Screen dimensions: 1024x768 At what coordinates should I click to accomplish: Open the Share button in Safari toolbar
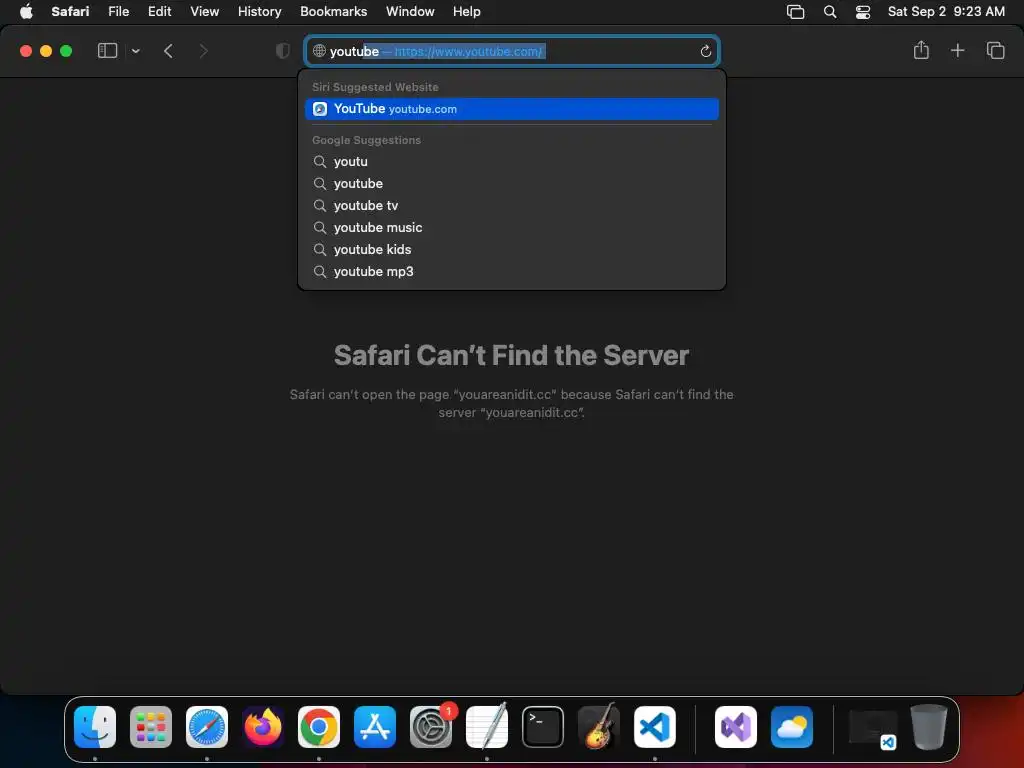(x=921, y=50)
